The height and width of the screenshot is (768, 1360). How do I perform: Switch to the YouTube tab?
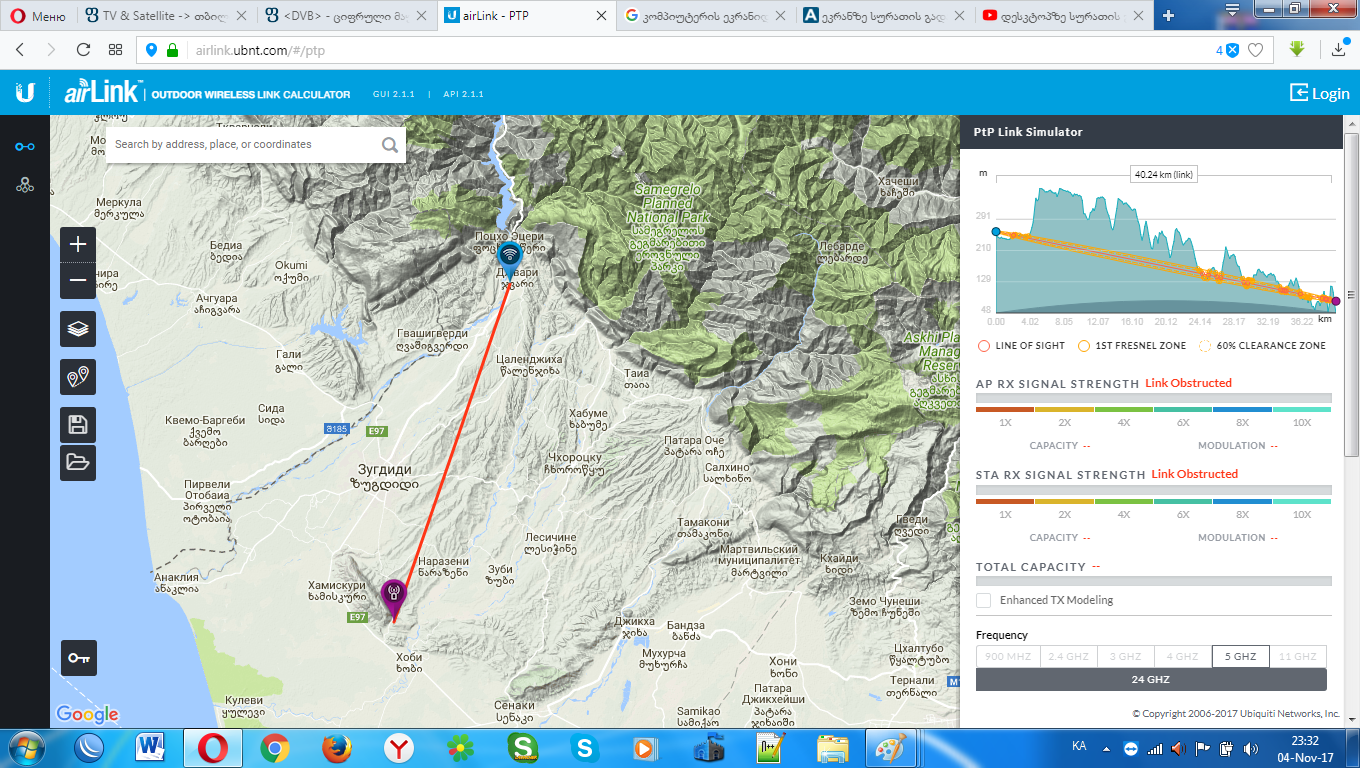tap(1064, 16)
